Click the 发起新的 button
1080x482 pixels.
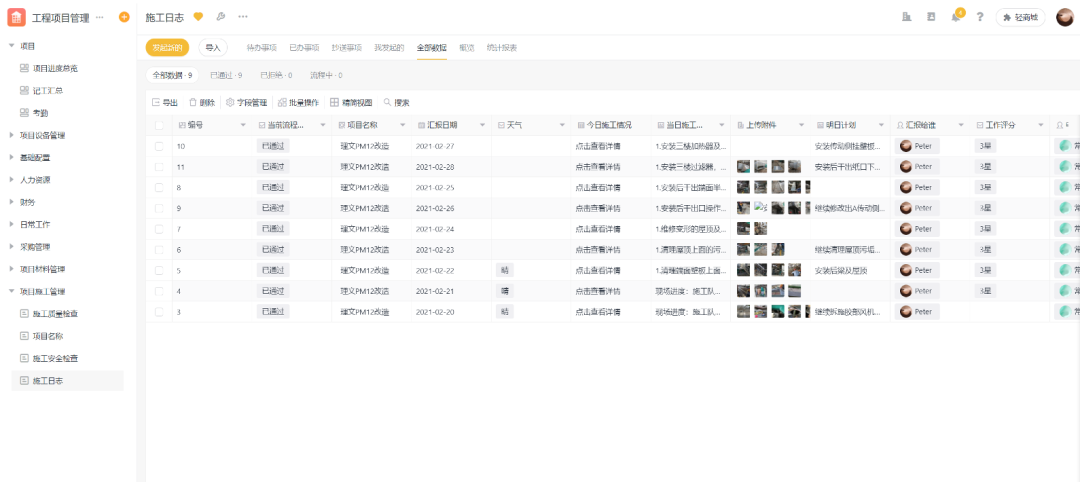point(167,47)
